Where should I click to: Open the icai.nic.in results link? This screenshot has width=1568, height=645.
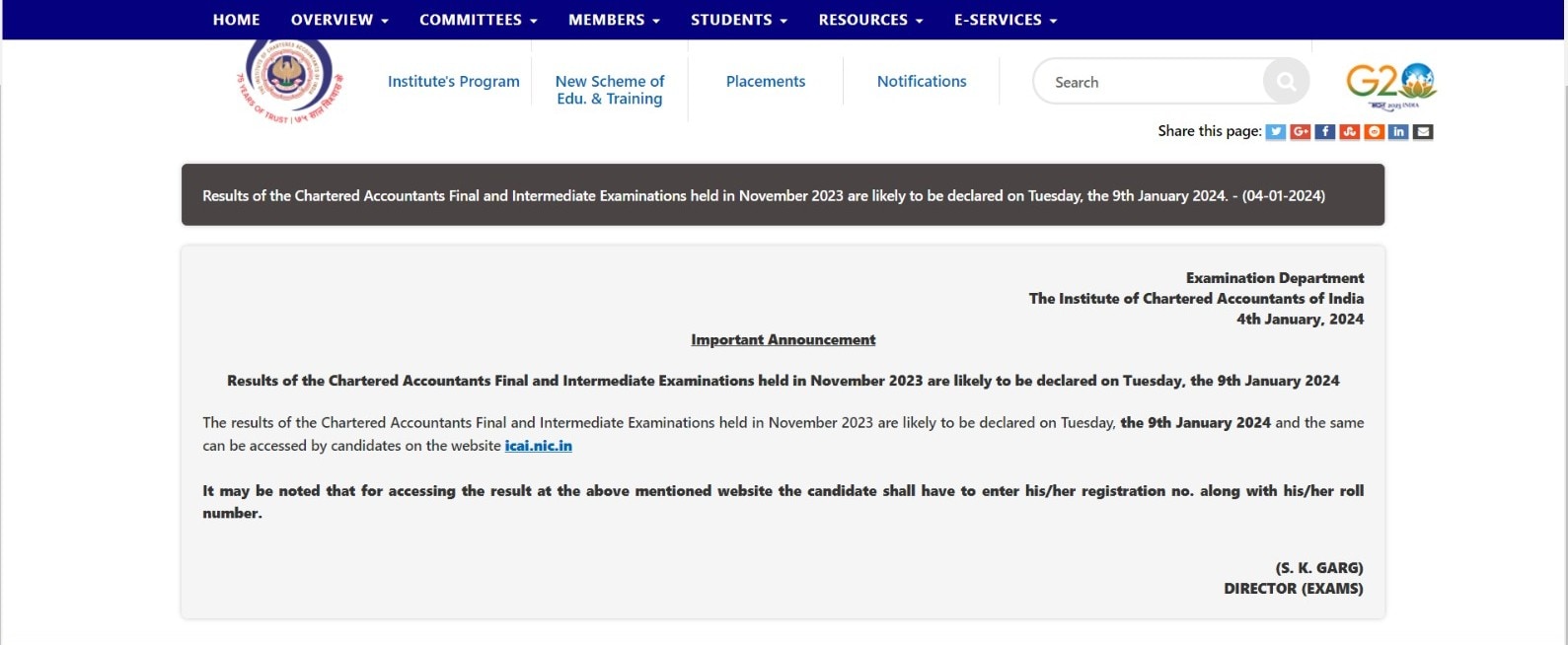(x=538, y=446)
